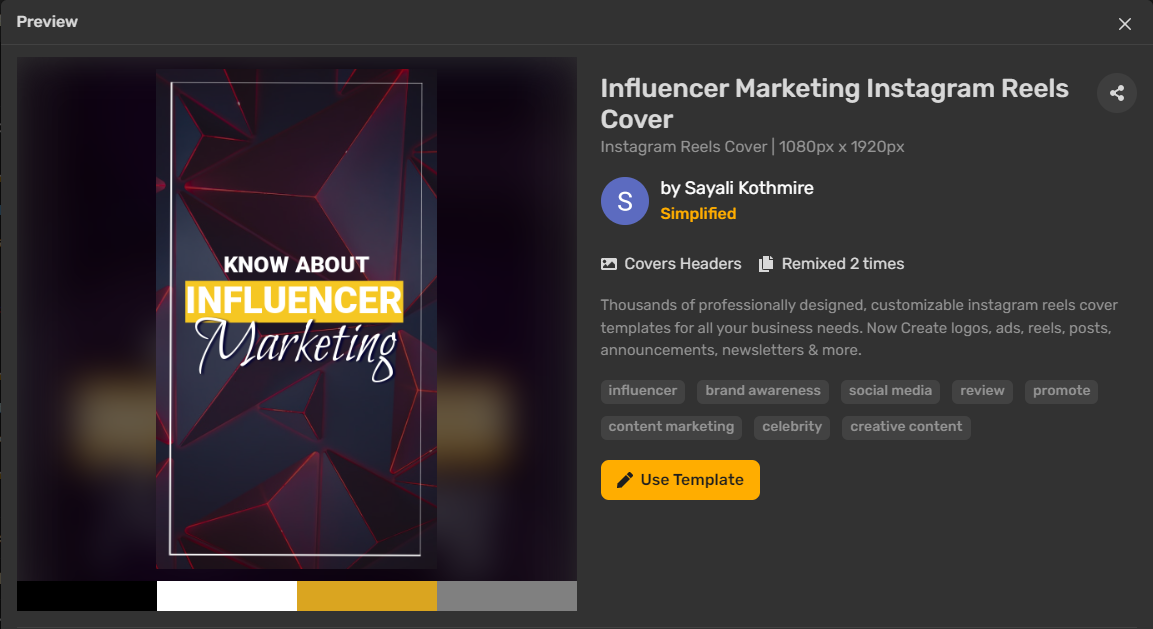Select the celebrity tag
The height and width of the screenshot is (629, 1153).
(792, 427)
